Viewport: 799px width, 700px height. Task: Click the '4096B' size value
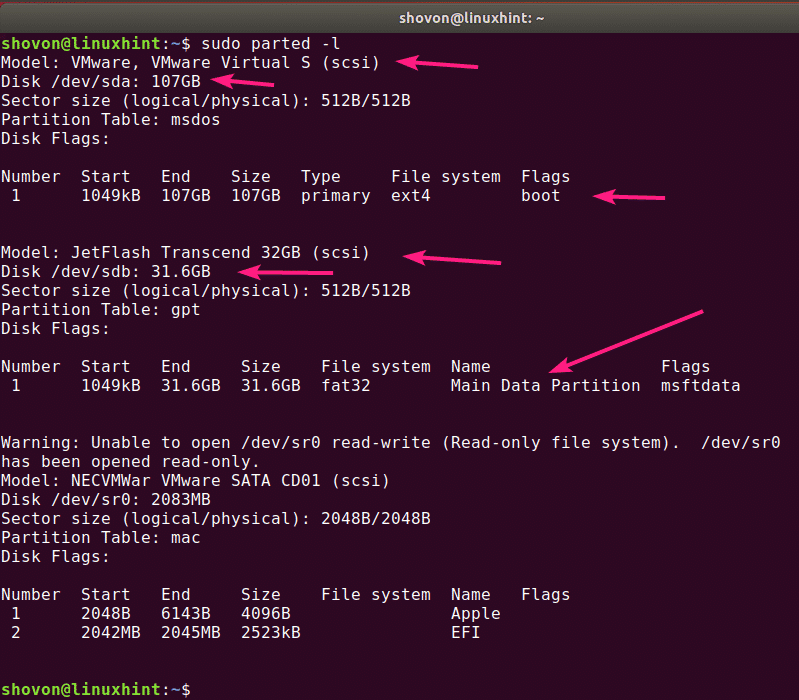(266, 613)
